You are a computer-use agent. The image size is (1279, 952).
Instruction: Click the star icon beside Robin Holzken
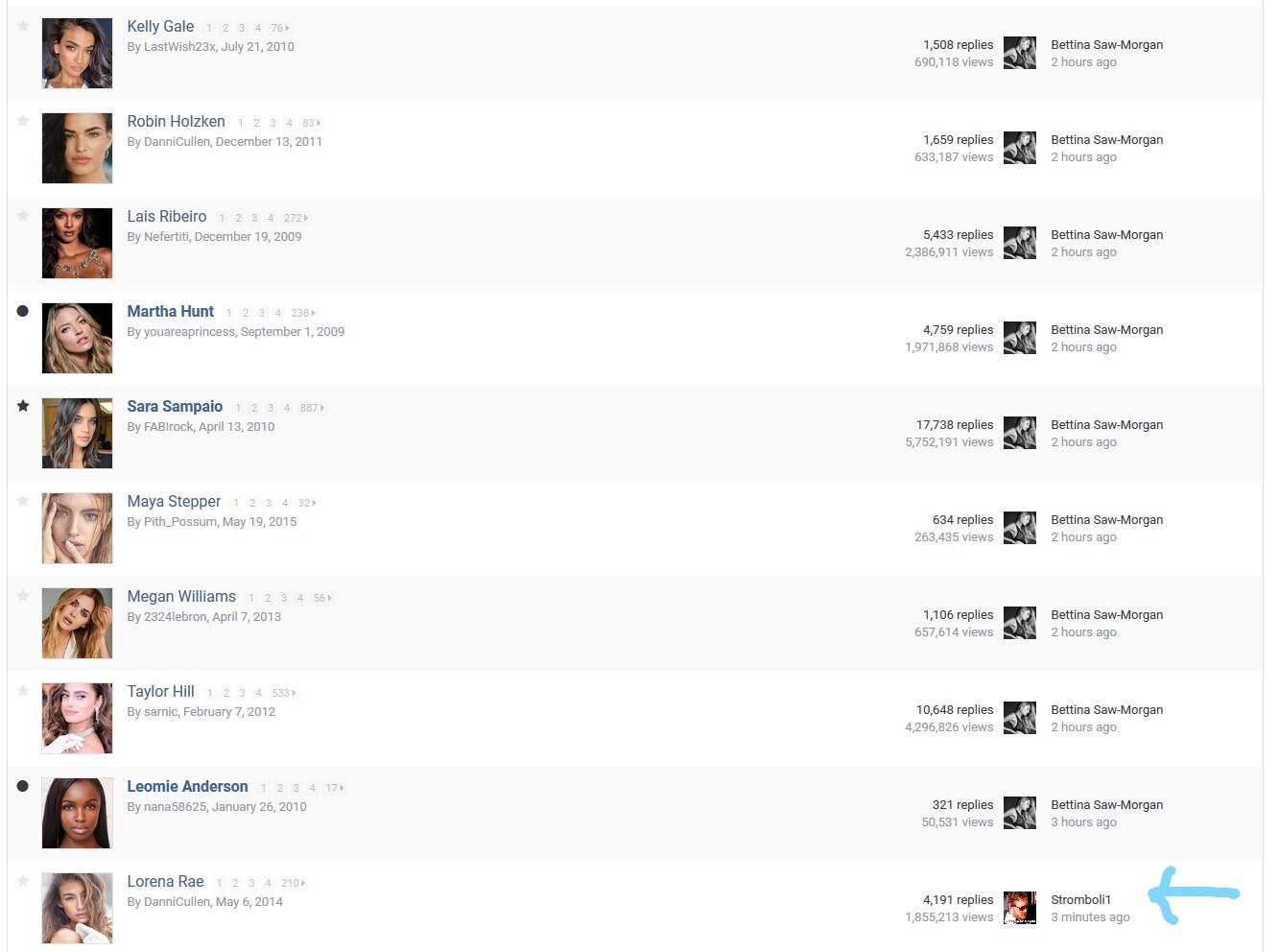[23, 121]
